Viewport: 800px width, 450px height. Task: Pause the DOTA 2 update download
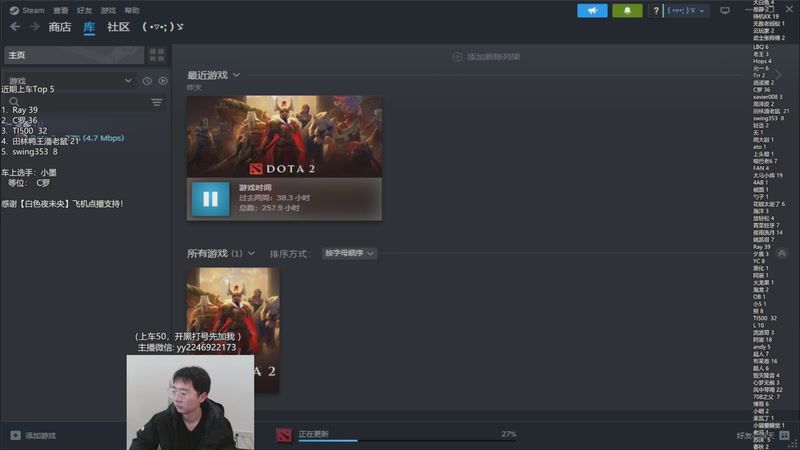[x=210, y=199]
